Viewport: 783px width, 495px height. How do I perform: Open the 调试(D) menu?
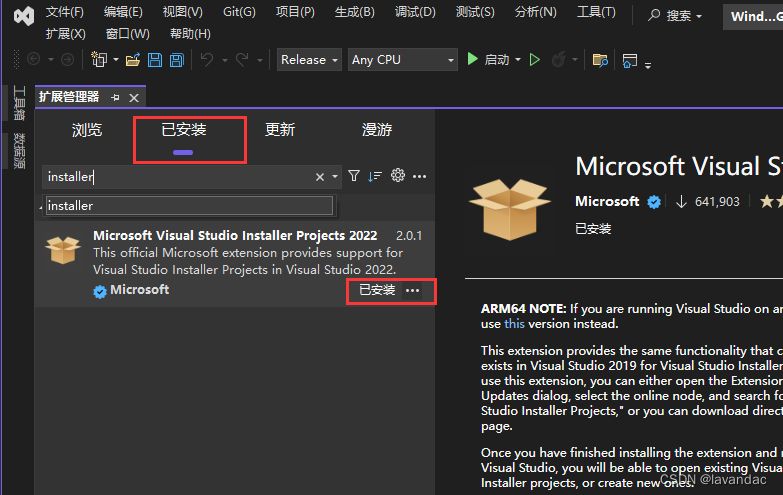[x=415, y=12]
